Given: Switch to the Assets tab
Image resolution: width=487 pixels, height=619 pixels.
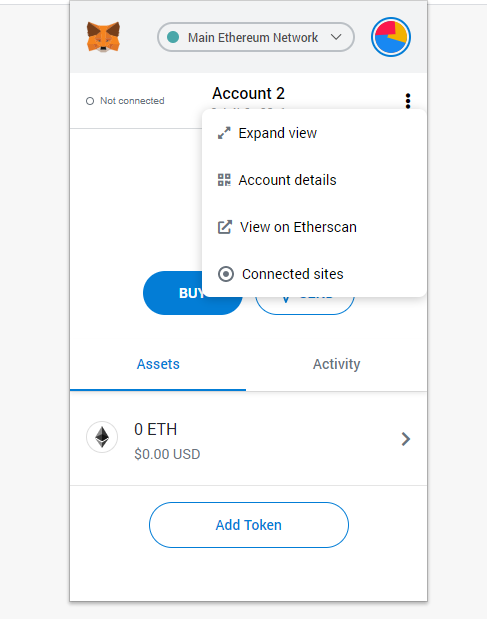Looking at the screenshot, I should (158, 364).
